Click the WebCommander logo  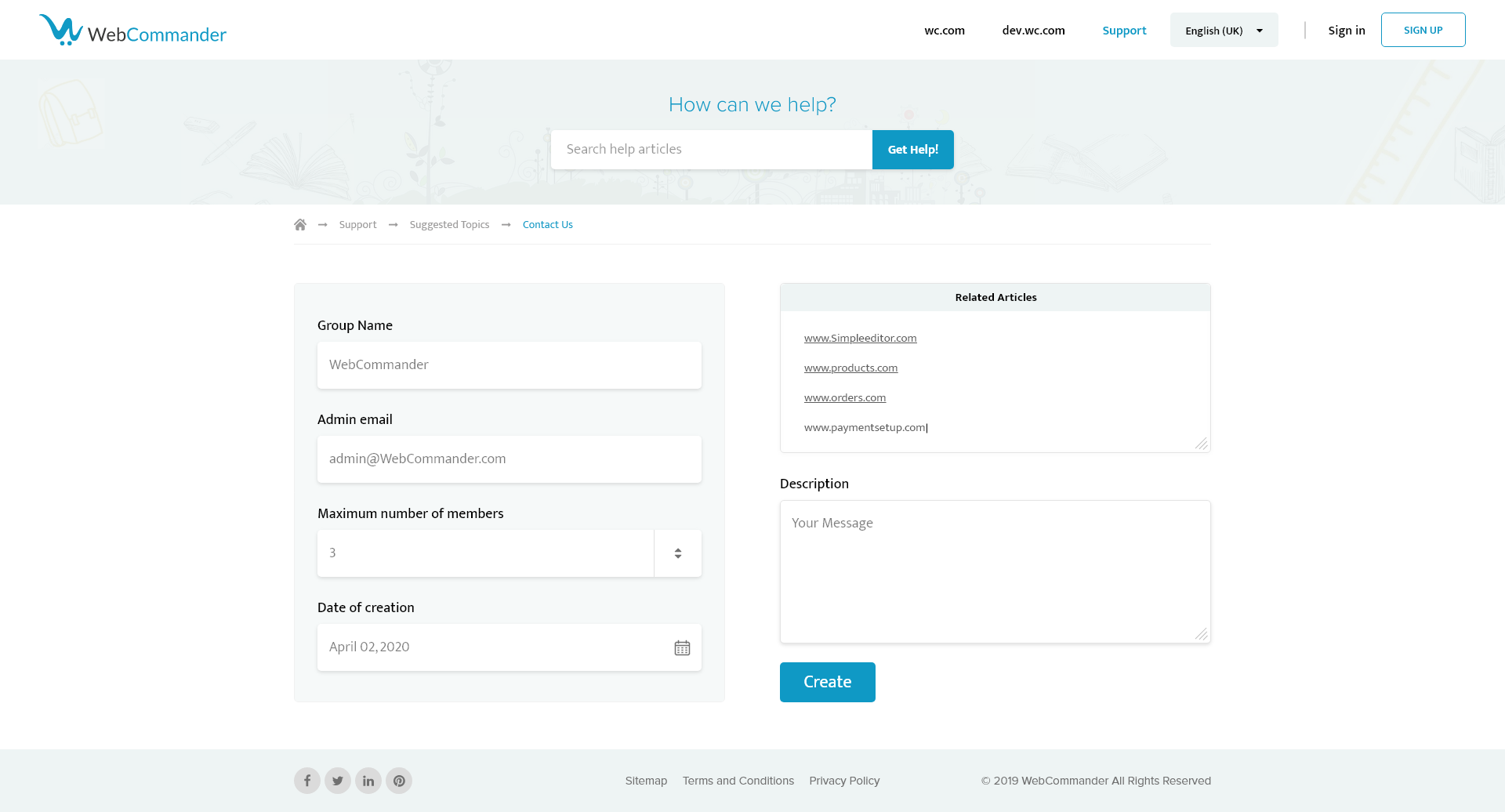pyautogui.click(x=132, y=31)
